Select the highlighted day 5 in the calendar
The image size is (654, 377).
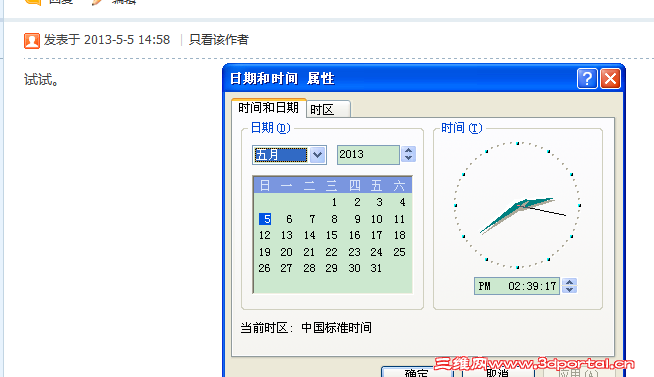[265, 219]
